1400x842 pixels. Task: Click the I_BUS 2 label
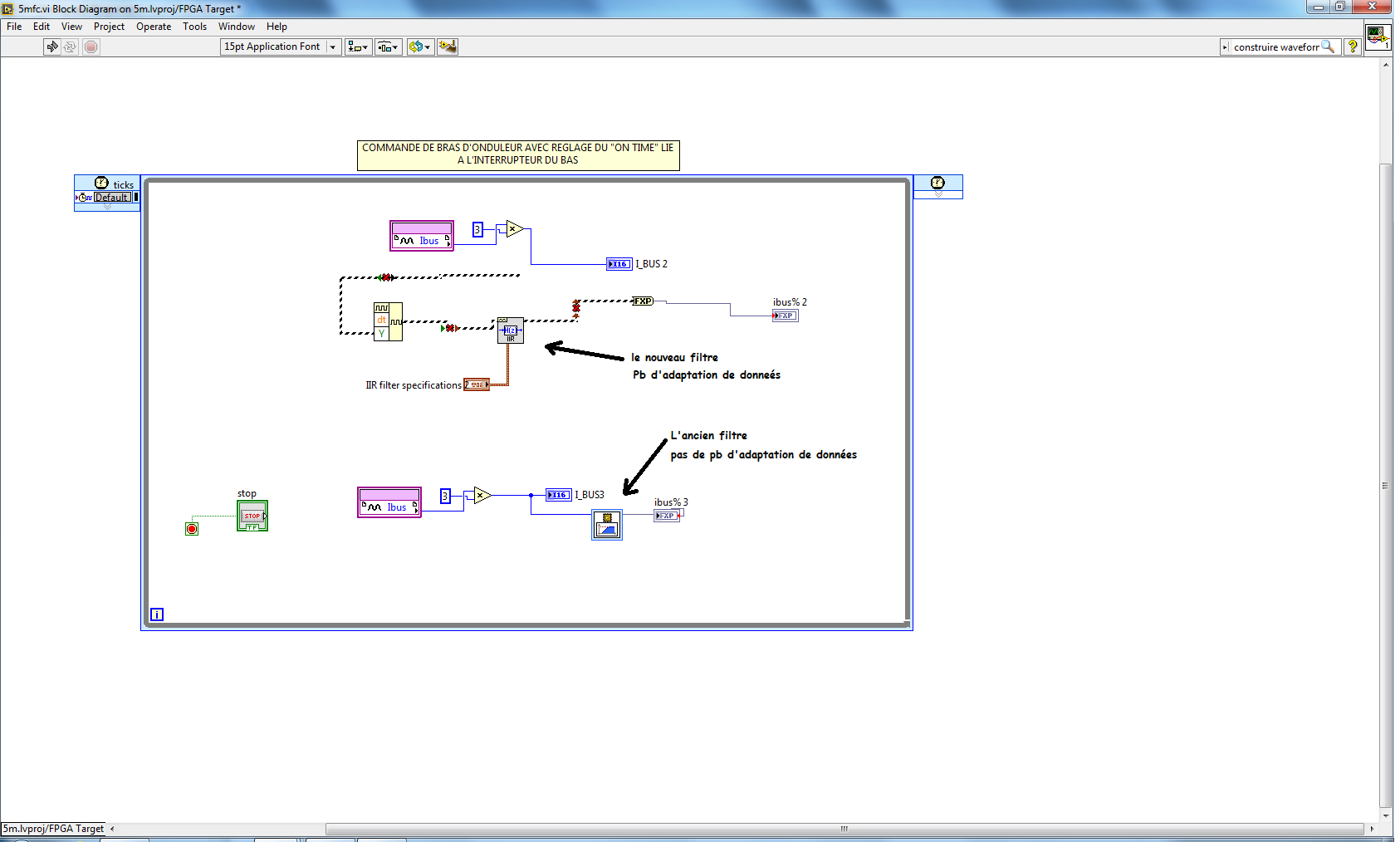tap(652, 264)
